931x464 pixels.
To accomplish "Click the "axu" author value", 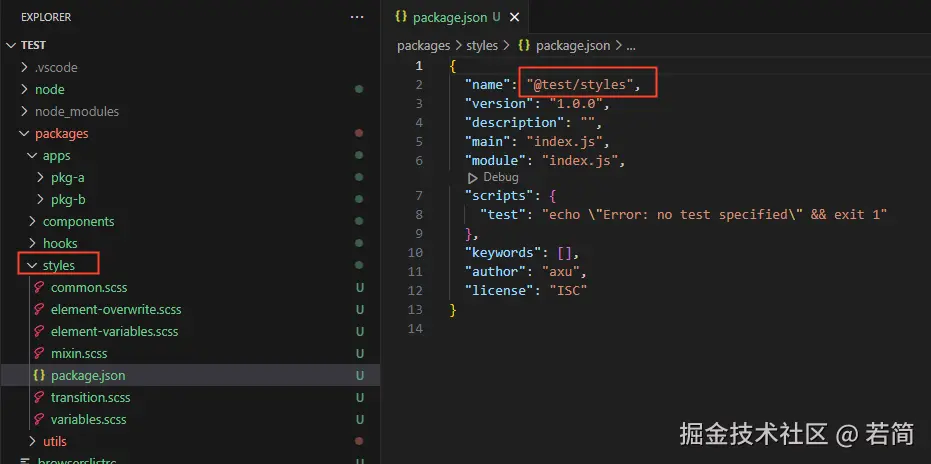I will [x=560, y=272].
